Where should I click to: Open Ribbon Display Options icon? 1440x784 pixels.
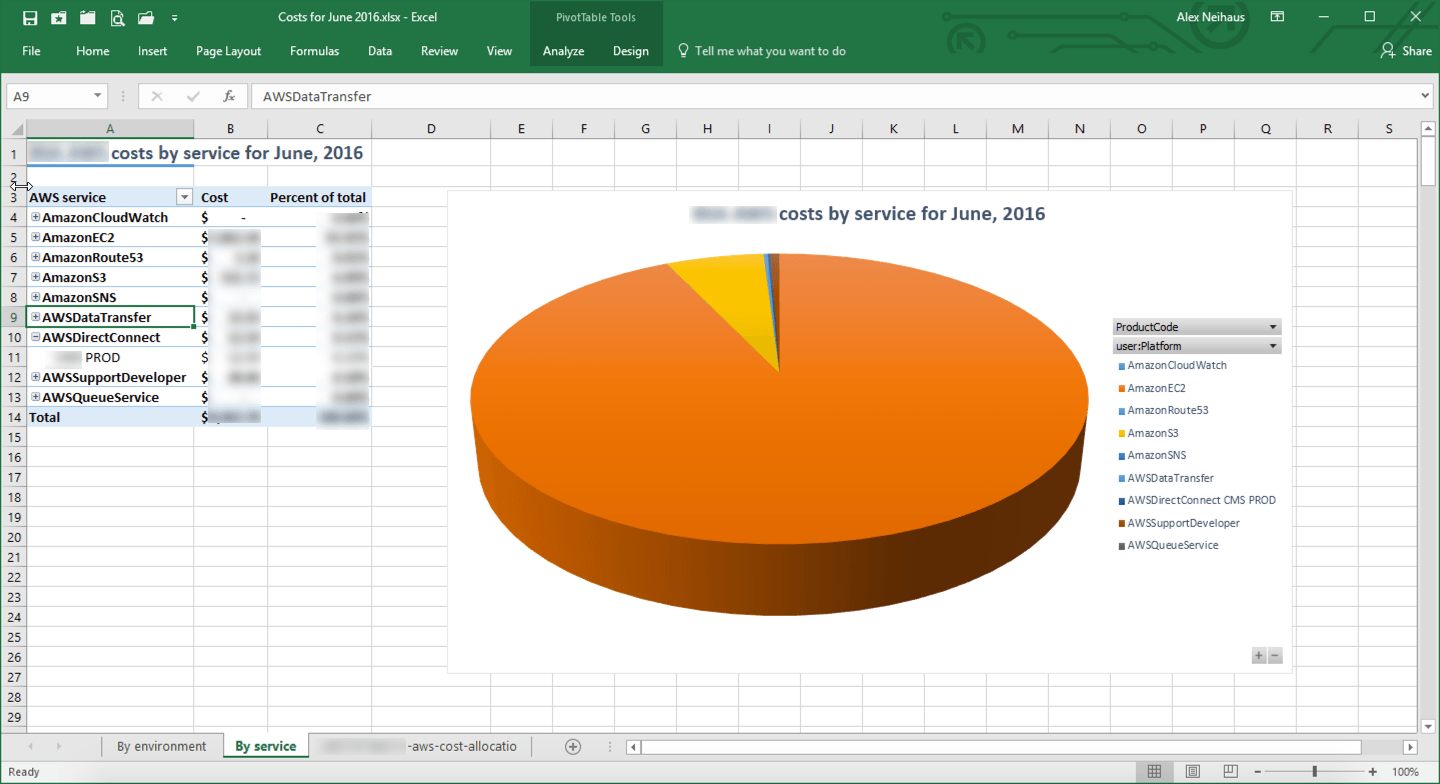pyautogui.click(x=1277, y=17)
